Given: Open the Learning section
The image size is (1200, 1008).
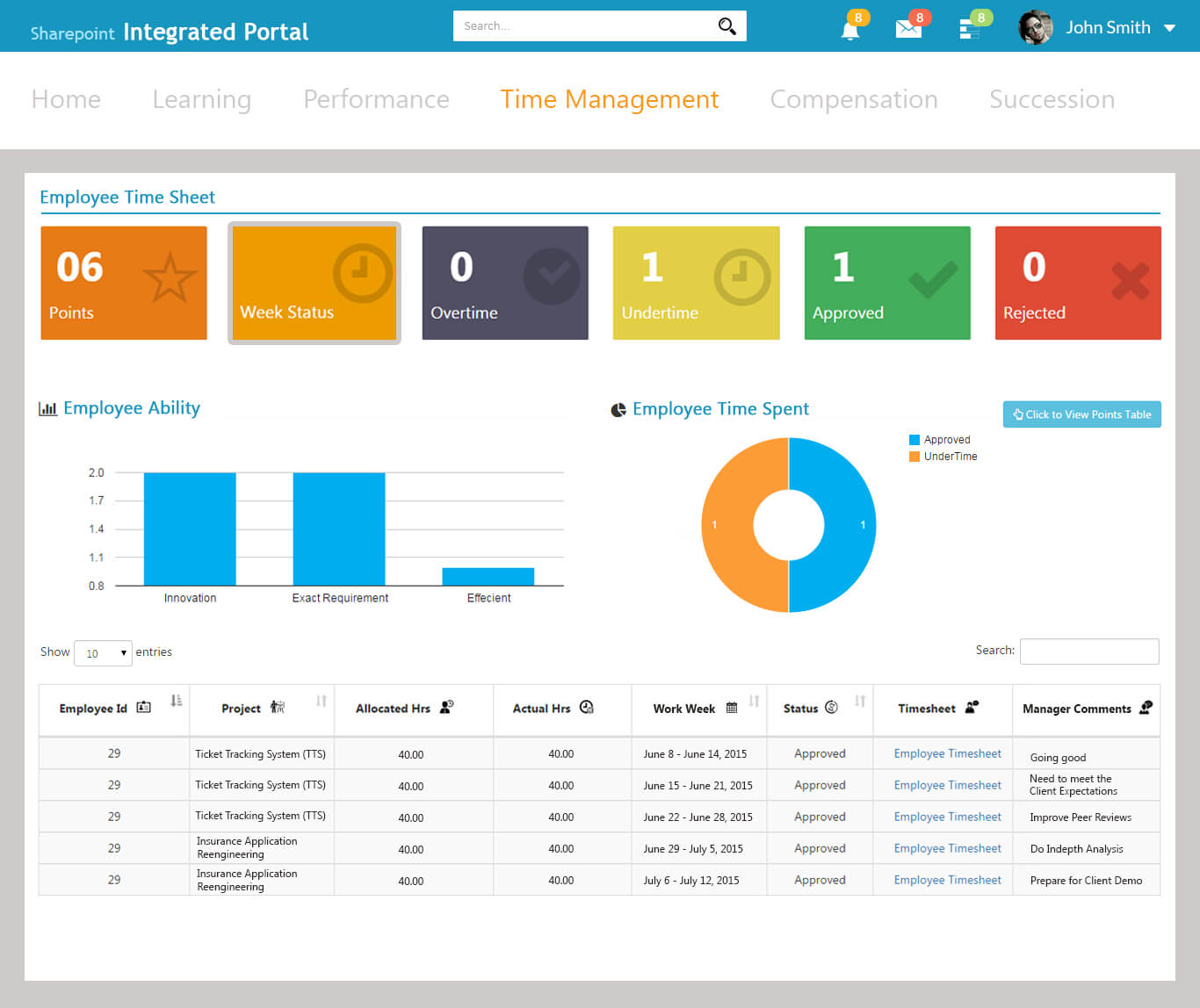Looking at the screenshot, I should pos(201,99).
